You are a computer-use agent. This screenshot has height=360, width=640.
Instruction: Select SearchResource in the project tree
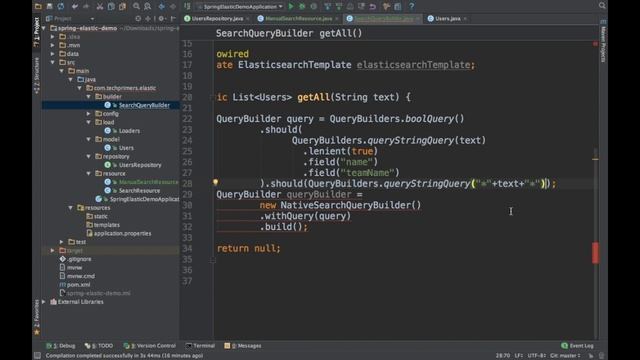click(139, 191)
